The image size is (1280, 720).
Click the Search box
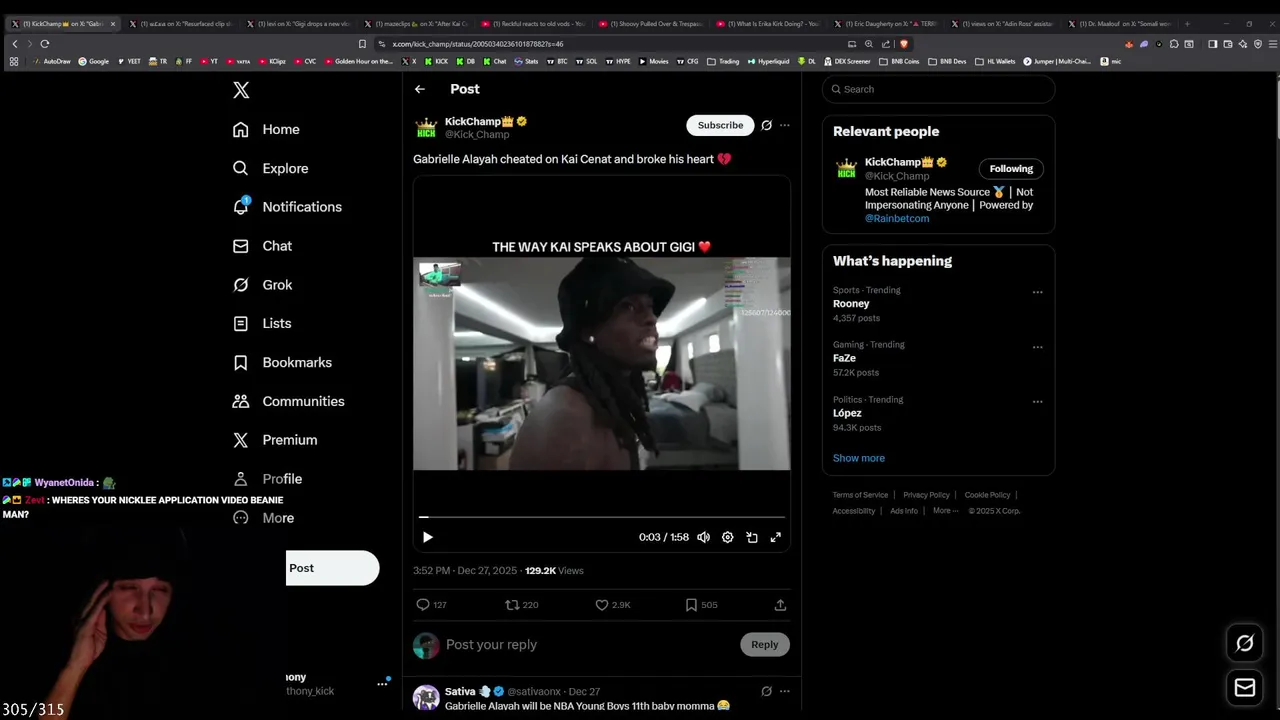click(x=938, y=89)
